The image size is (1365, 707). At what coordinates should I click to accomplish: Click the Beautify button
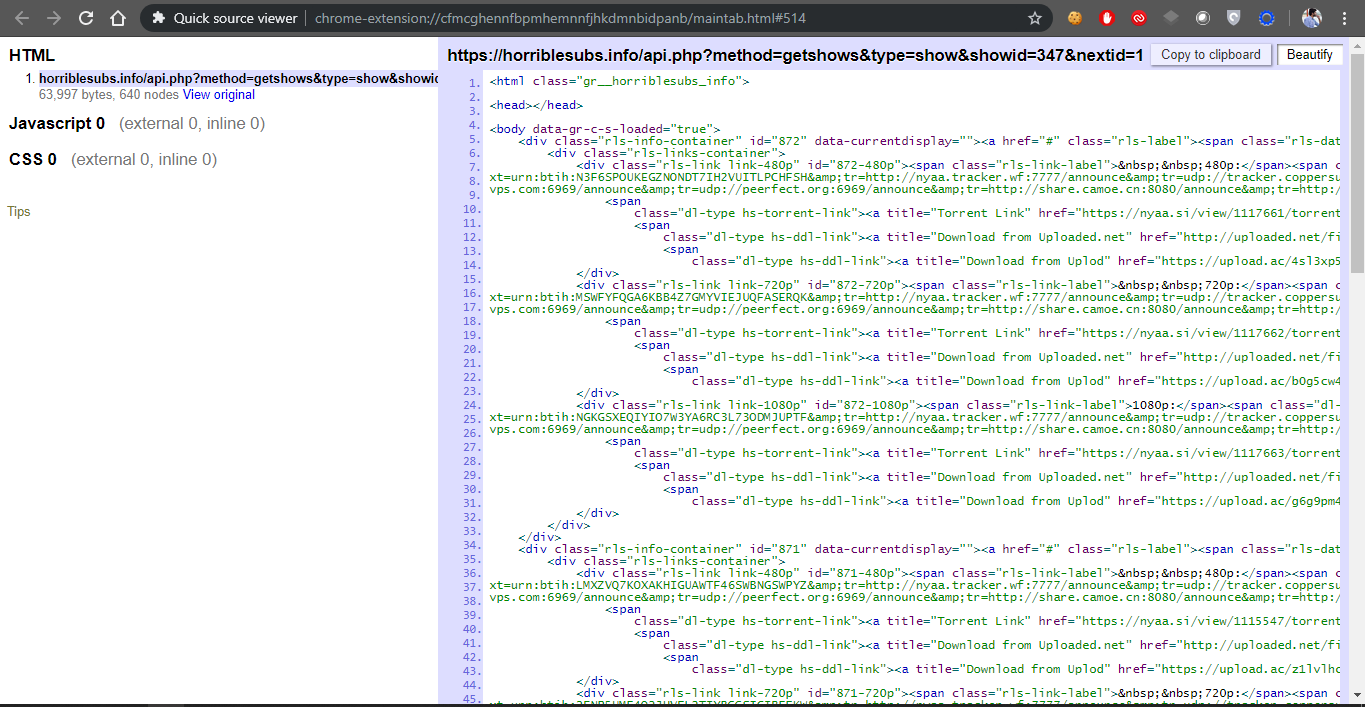[1310, 54]
